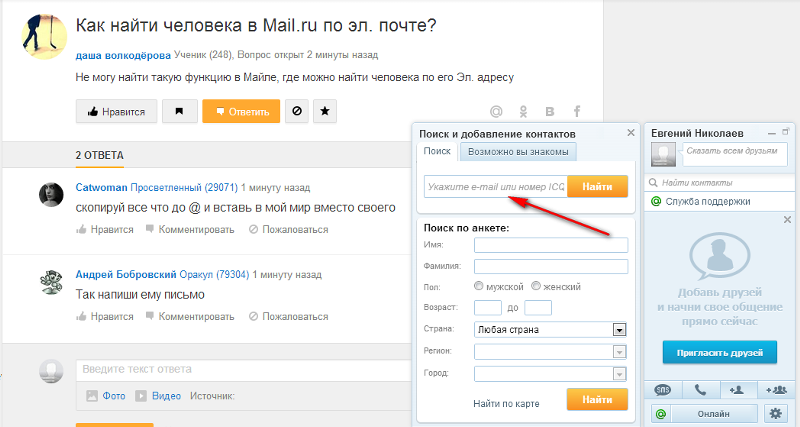
Task: Click the star icon beside the report button
Action: tap(325, 111)
